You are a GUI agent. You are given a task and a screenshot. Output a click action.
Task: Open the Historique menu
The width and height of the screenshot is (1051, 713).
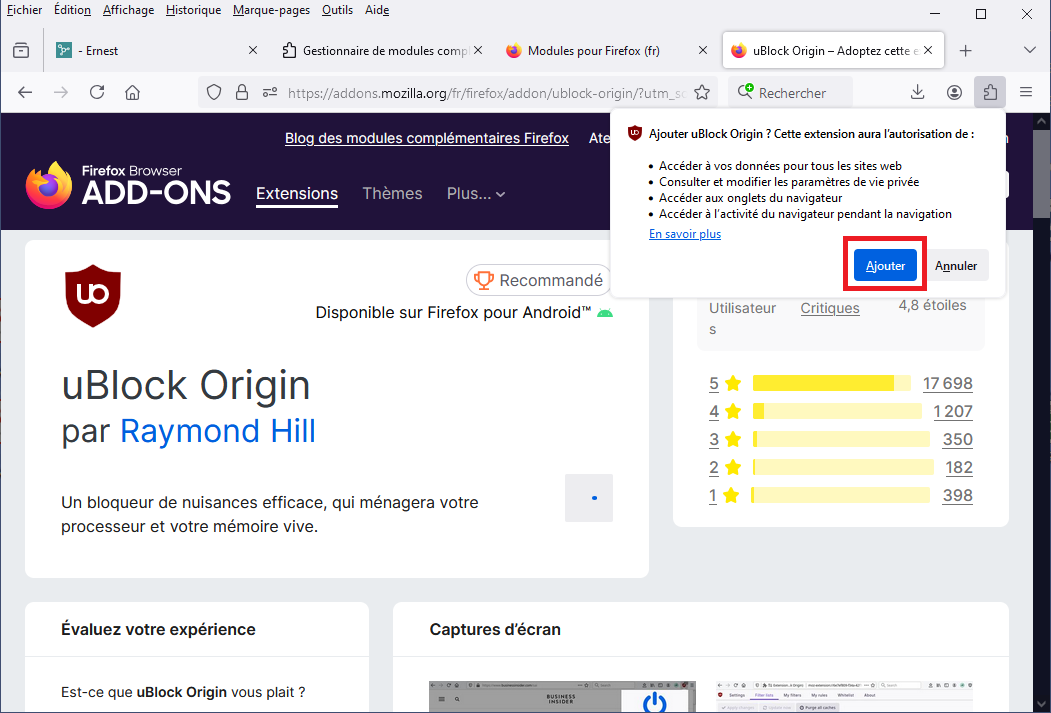tap(193, 10)
